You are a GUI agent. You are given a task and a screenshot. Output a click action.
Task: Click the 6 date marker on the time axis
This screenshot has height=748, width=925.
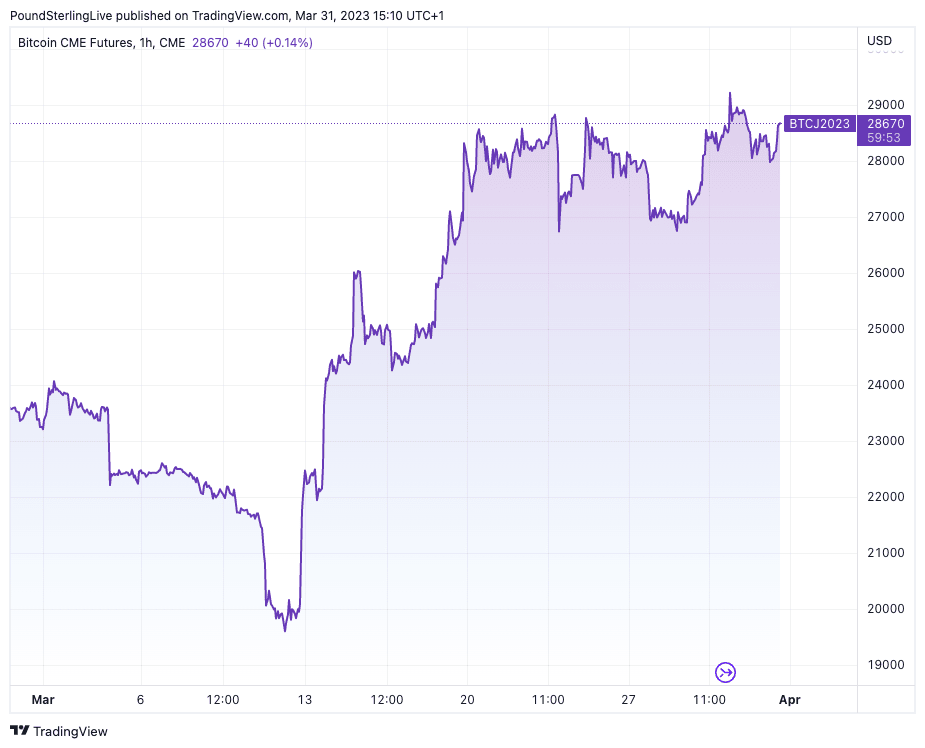[141, 700]
